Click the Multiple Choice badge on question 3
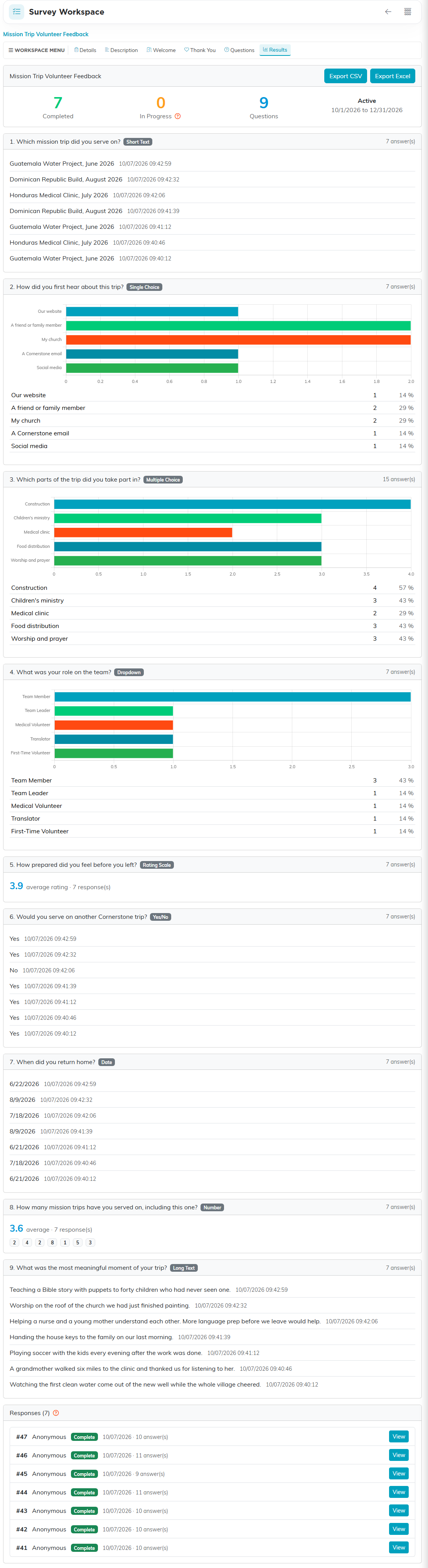This screenshot has width=428, height=1568. (163, 480)
